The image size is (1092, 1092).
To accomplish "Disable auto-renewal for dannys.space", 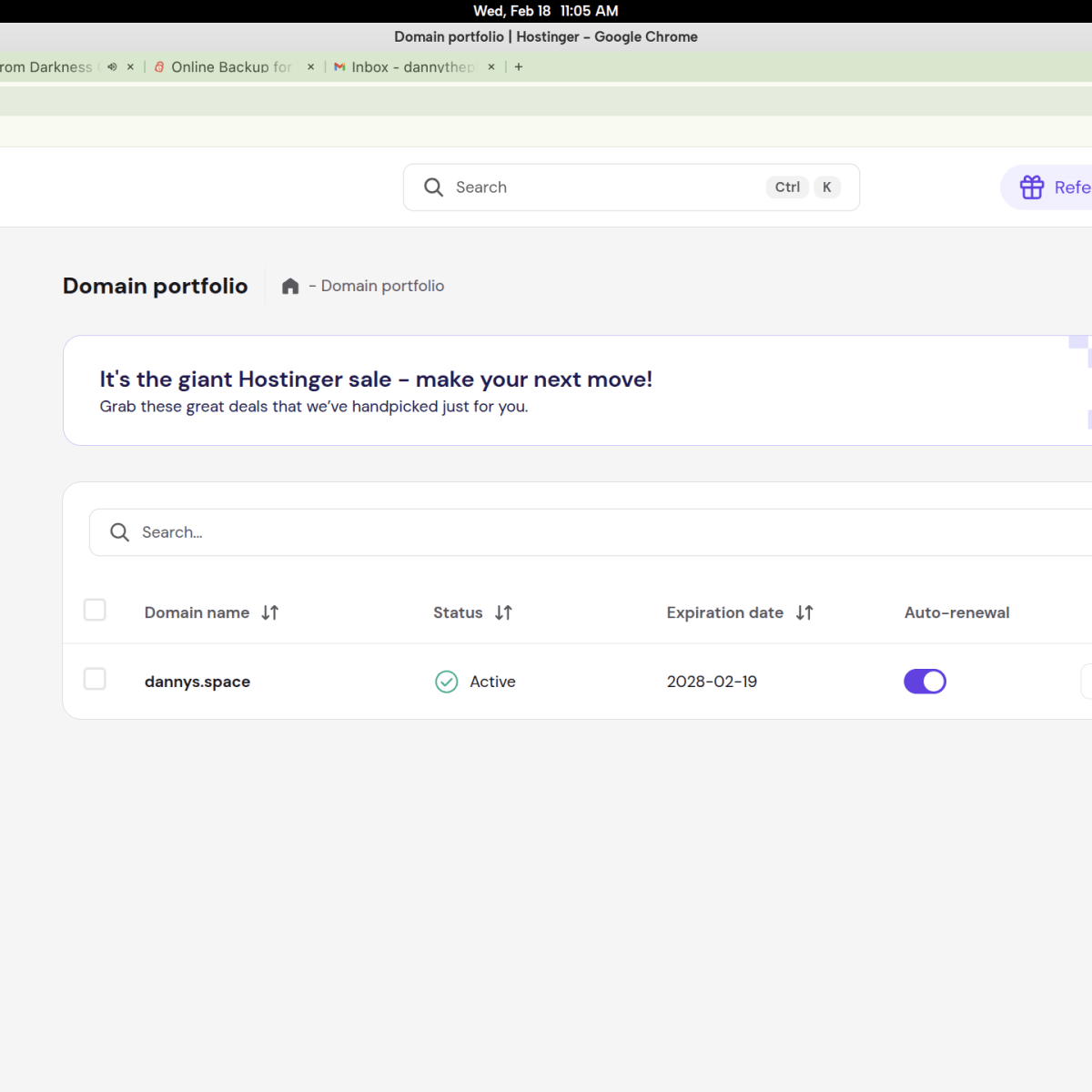I will [925, 681].
